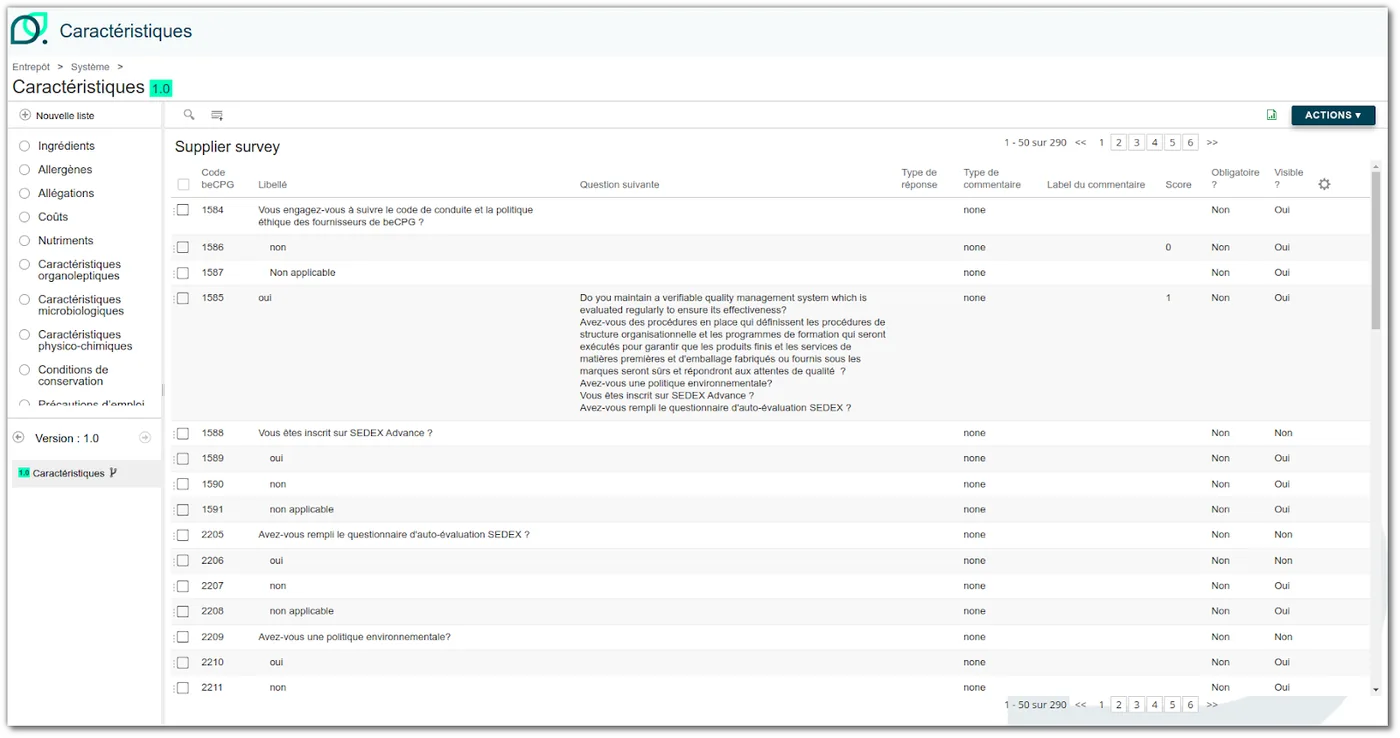Jump to last page at bottom pagination
Screen dimensions: 1400x738
(1212, 705)
